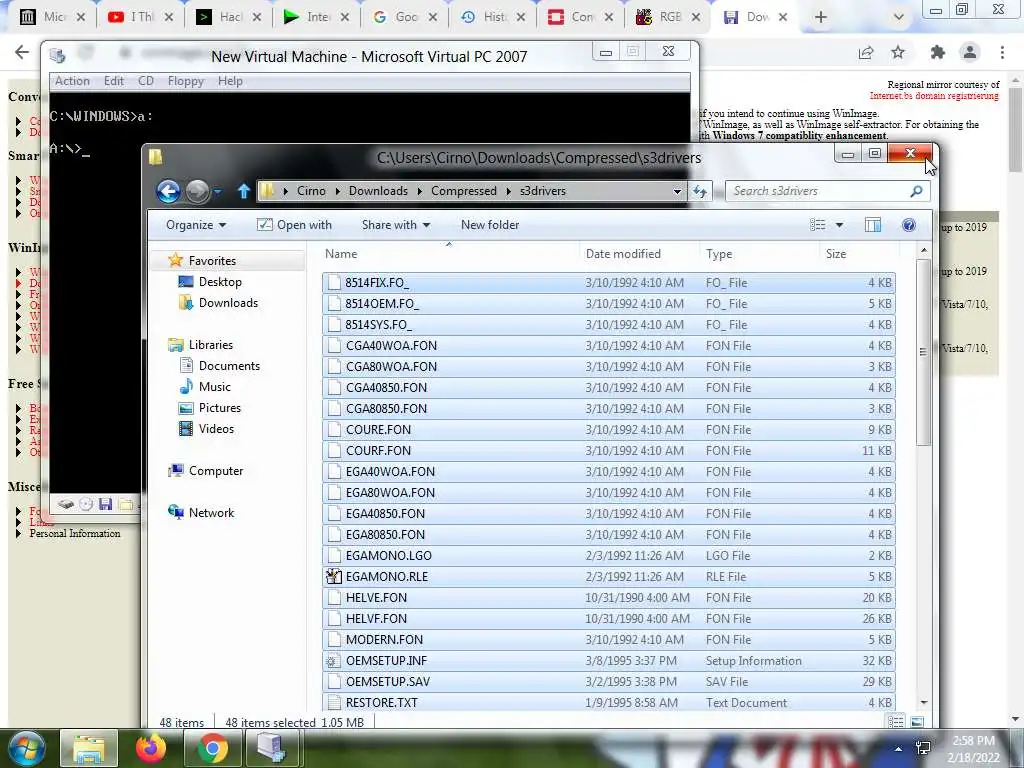Click the OEMSETUP.INF gear file icon
Image resolution: width=1024 pixels, height=768 pixels.
pos(332,661)
